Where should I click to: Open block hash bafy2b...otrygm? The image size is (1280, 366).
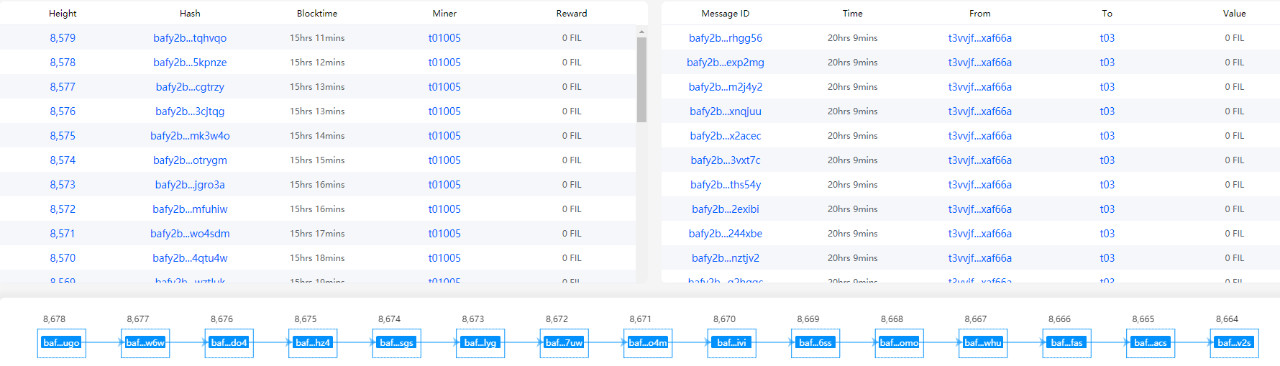point(190,160)
